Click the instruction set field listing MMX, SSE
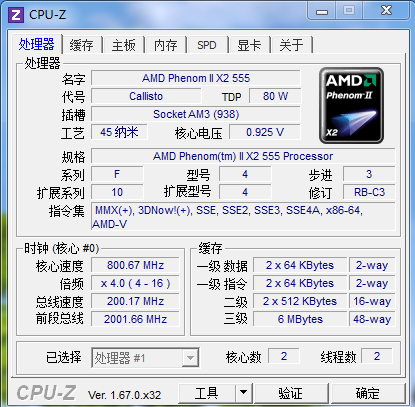The height and width of the screenshot is (407, 415). coord(243,217)
